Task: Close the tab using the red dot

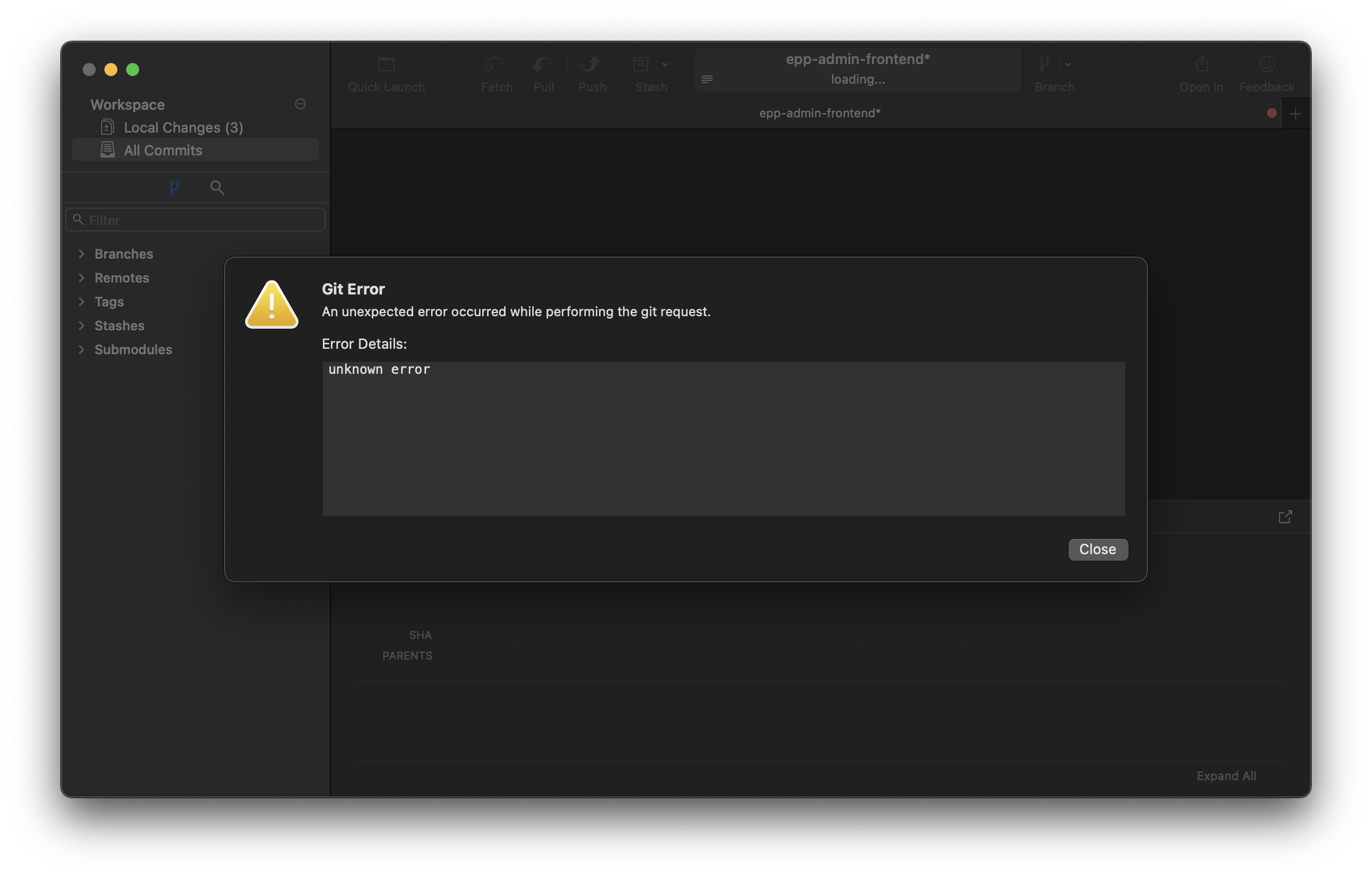Action: [x=1271, y=113]
